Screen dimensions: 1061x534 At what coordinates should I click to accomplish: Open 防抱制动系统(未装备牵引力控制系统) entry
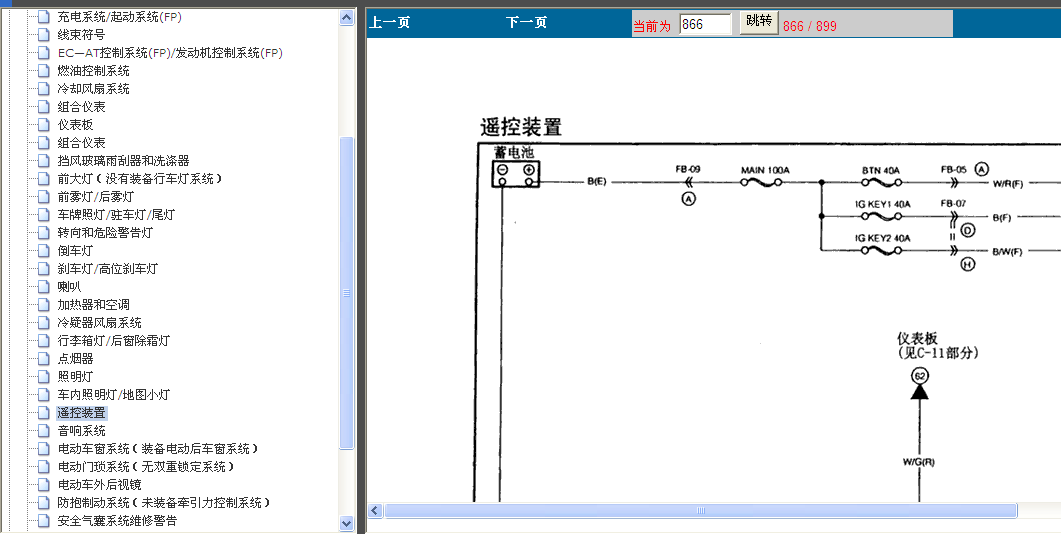164,503
